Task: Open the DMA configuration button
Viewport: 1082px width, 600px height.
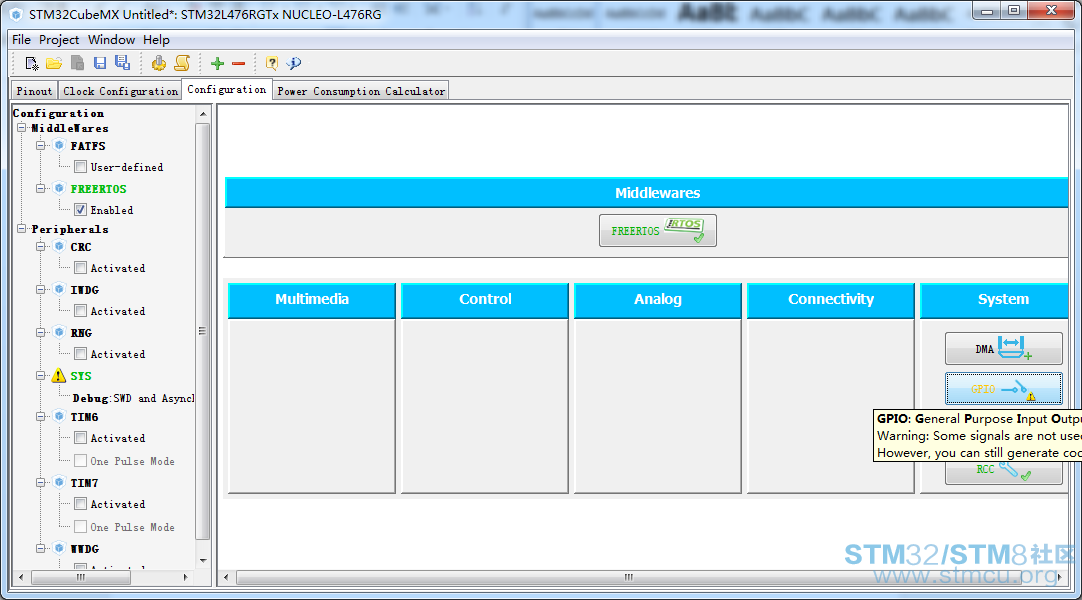Action: click(x=1003, y=348)
